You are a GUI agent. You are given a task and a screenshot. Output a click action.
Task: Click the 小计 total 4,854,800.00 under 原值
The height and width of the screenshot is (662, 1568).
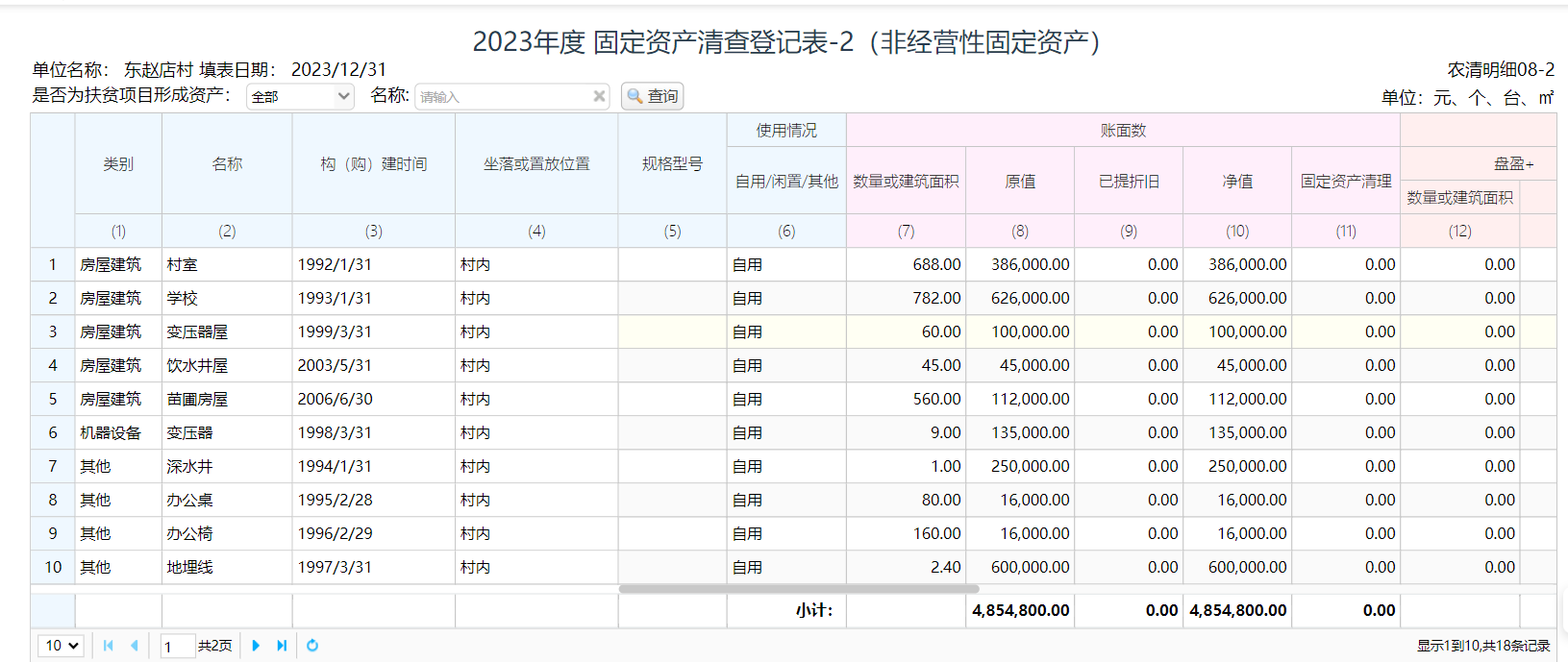(x=1020, y=610)
